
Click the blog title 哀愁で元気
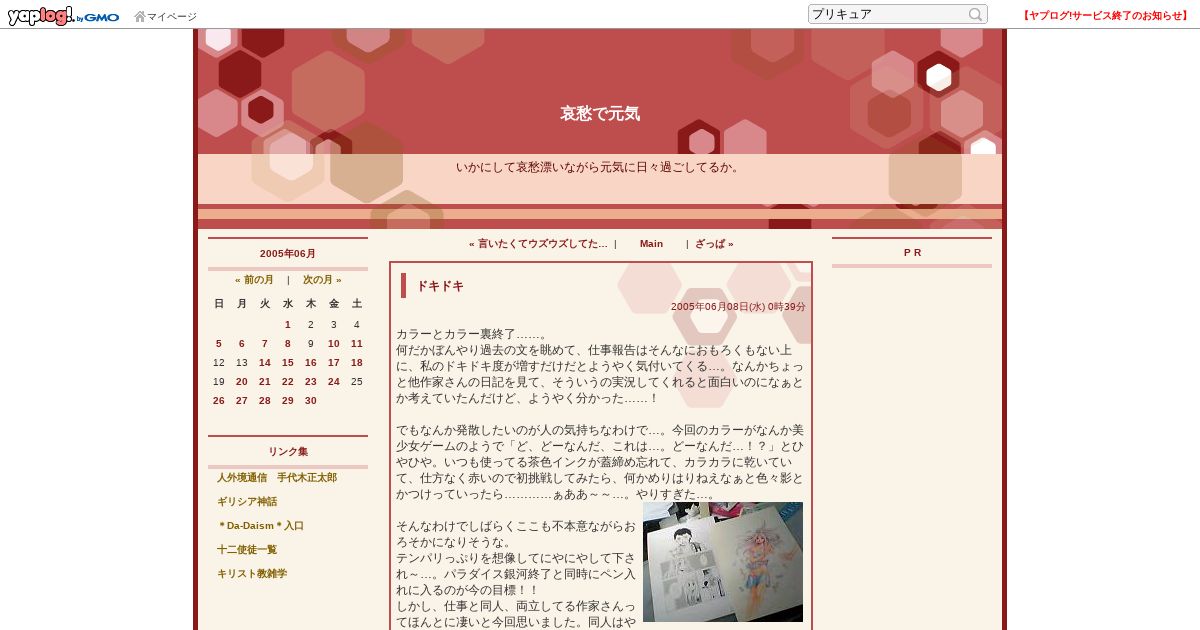(600, 114)
